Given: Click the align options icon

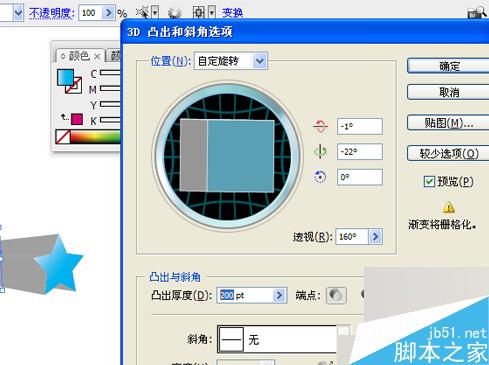Looking at the screenshot, I should (x=199, y=13).
